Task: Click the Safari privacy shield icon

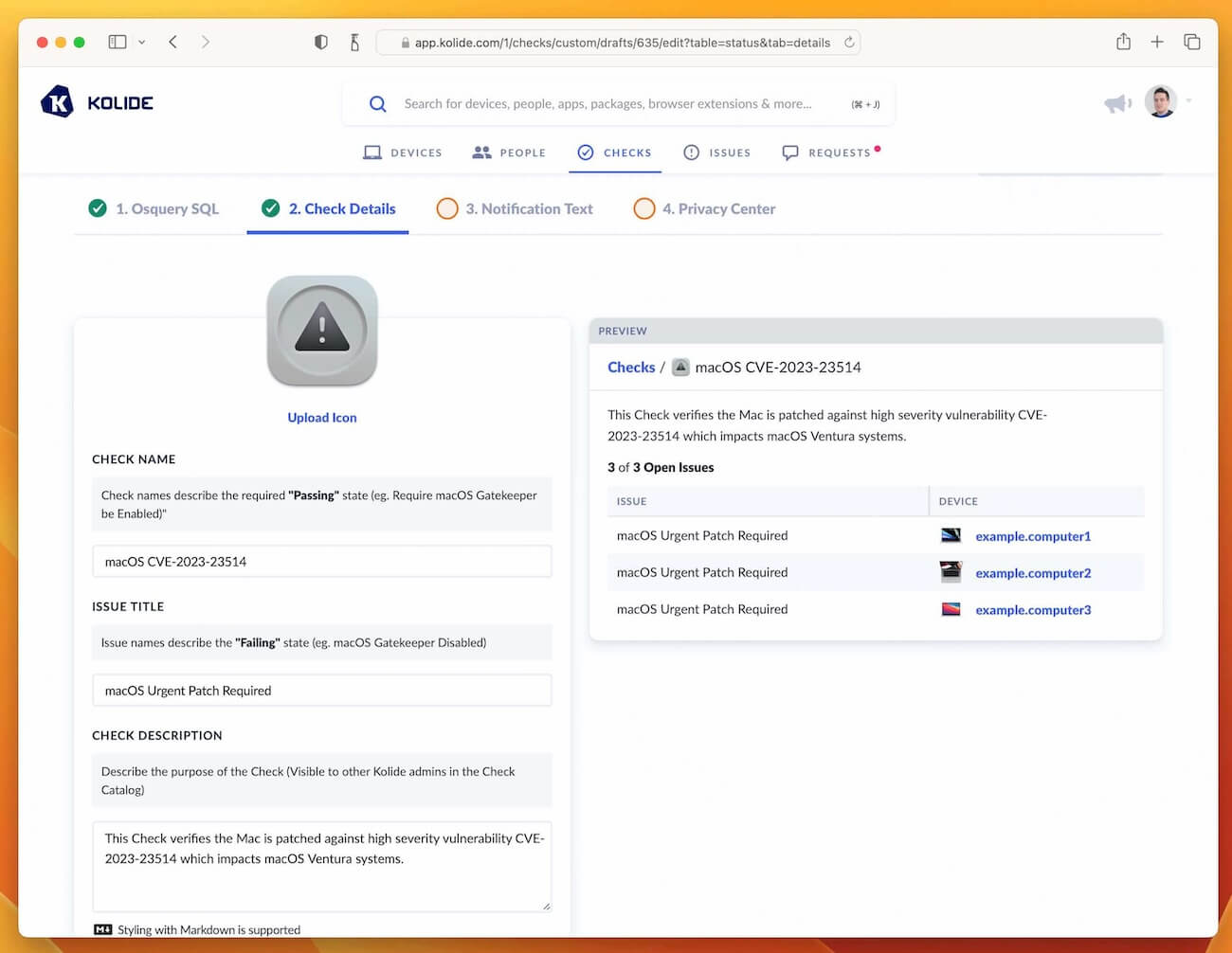Action: click(320, 42)
